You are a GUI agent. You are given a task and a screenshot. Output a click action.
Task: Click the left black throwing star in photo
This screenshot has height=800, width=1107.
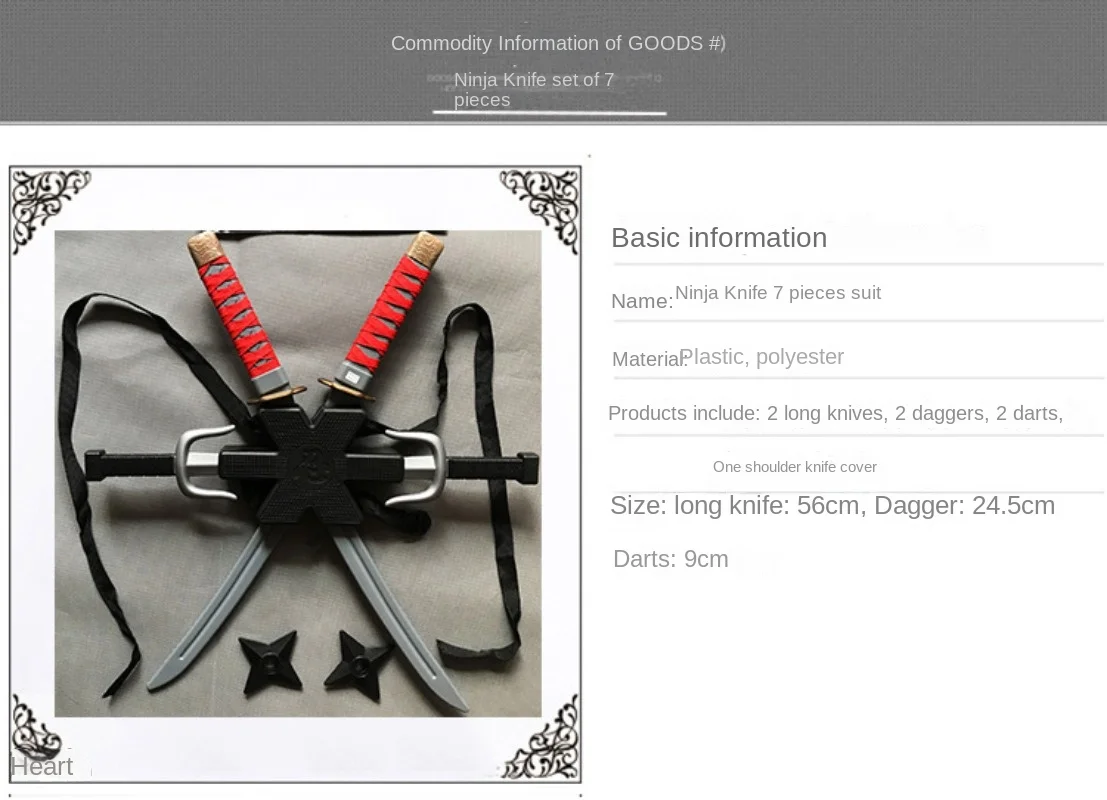click(x=270, y=663)
